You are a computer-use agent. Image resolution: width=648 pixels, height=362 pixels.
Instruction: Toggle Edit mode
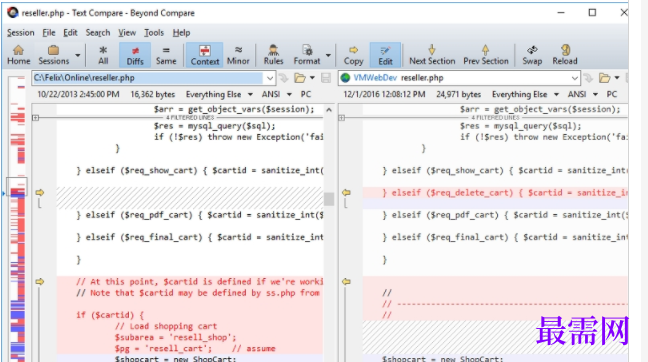coord(385,55)
